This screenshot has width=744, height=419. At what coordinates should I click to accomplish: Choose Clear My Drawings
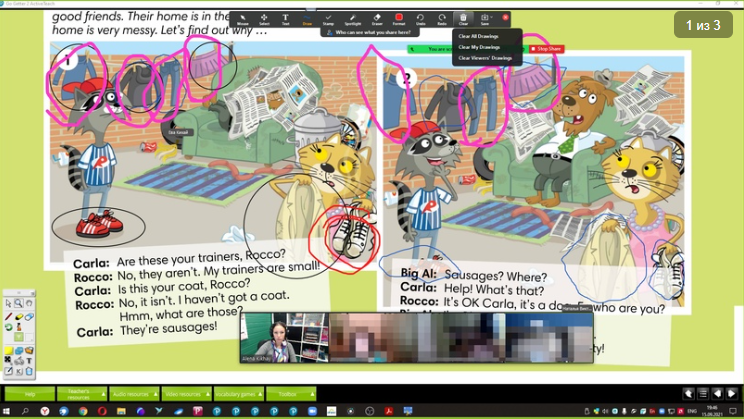point(479,47)
